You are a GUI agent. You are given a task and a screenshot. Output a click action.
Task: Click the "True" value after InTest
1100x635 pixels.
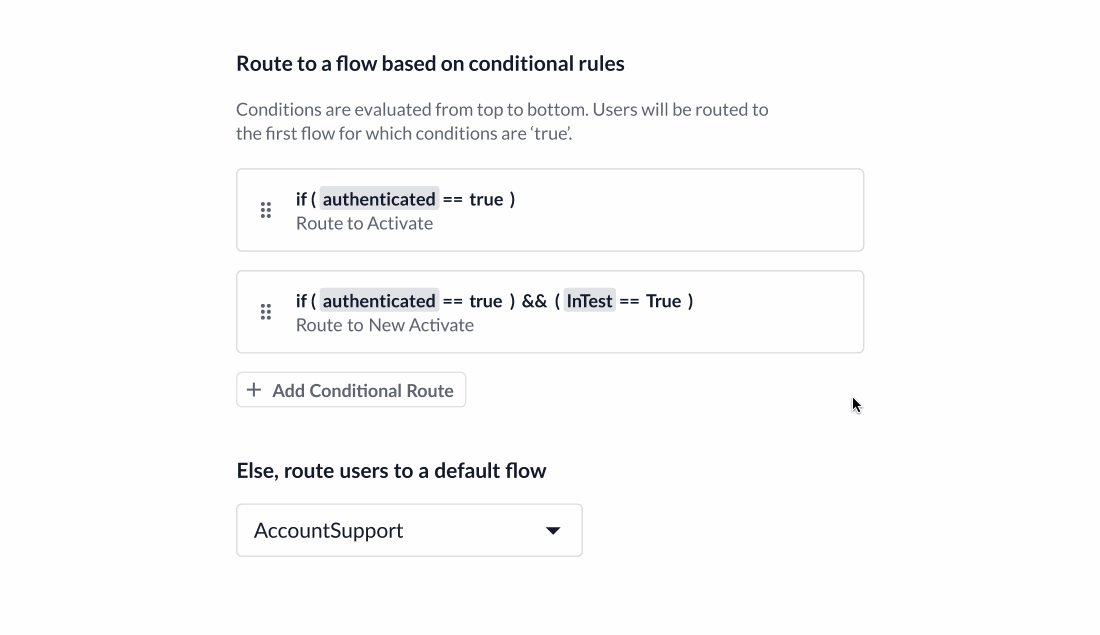pyautogui.click(x=663, y=301)
